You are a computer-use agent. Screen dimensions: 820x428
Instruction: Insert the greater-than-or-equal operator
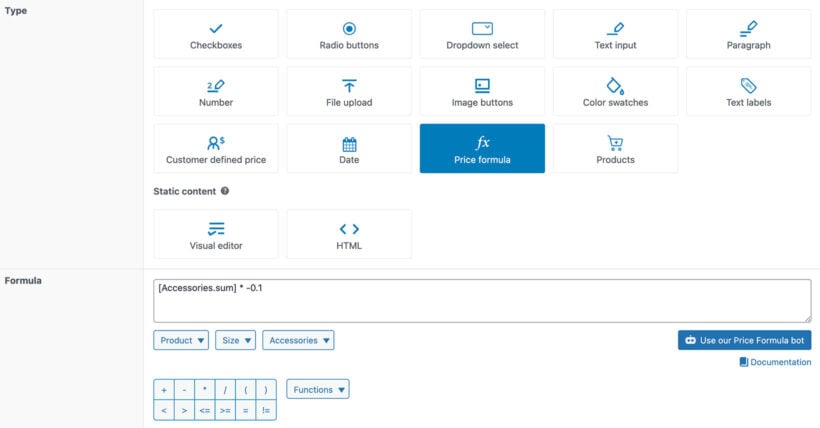tap(225, 410)
